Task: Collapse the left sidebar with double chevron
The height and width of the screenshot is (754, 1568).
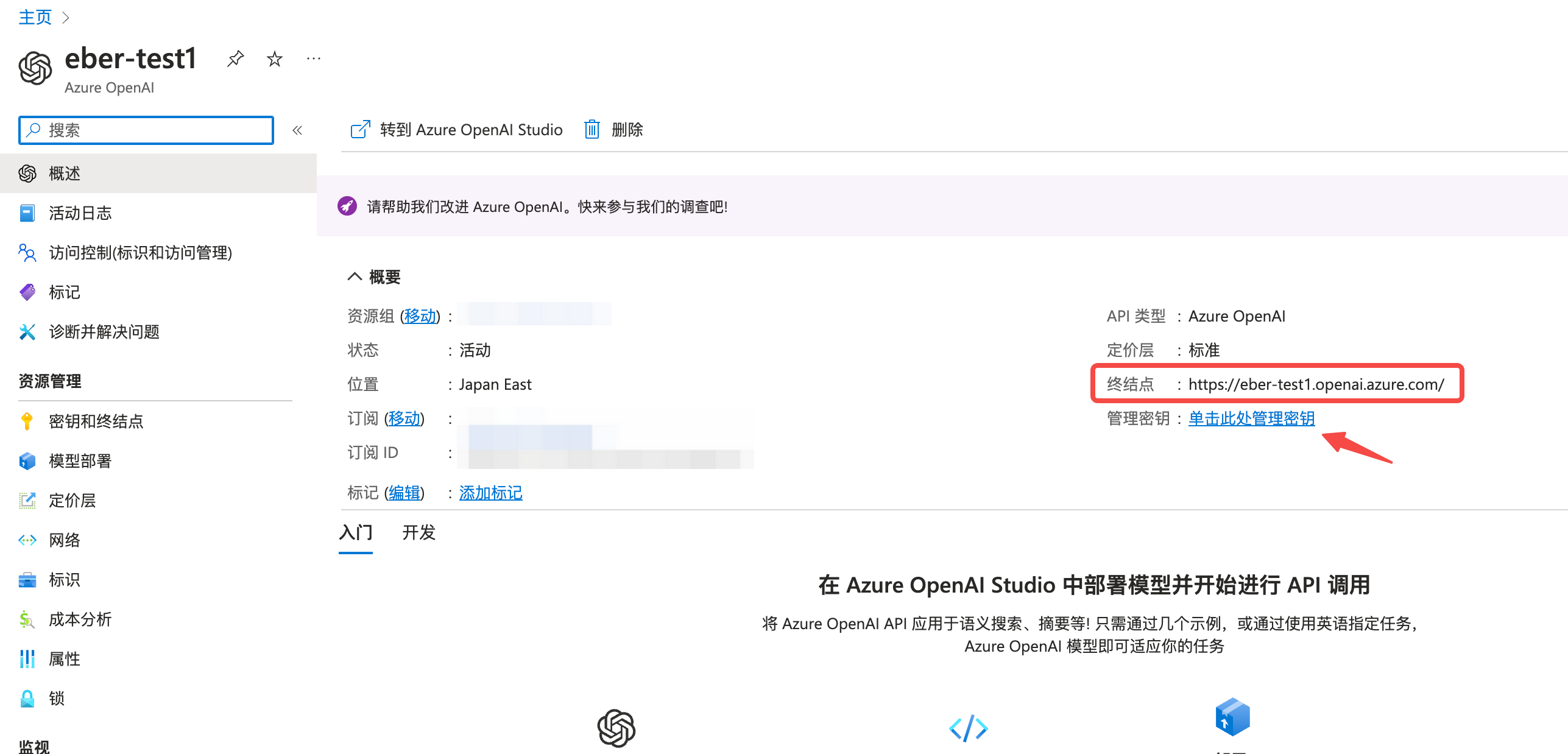Action: tap(297, 130)
